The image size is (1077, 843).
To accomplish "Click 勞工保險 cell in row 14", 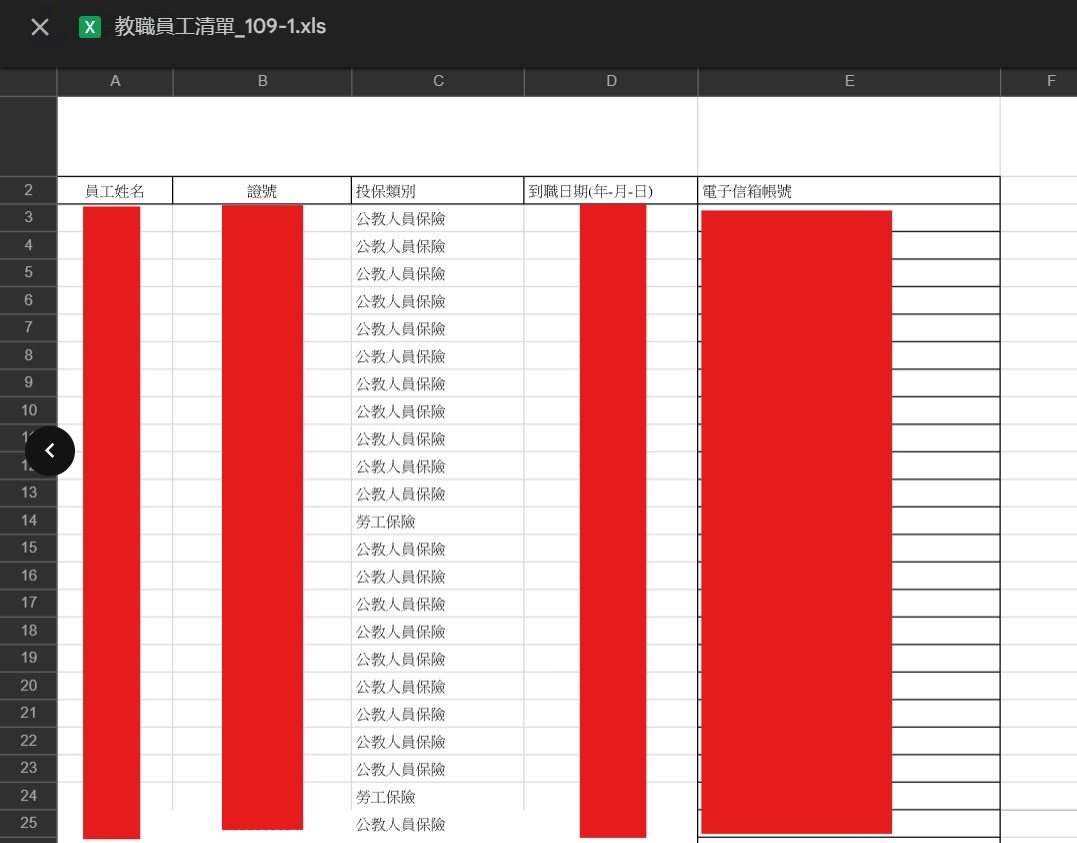I will click(438, 521).
